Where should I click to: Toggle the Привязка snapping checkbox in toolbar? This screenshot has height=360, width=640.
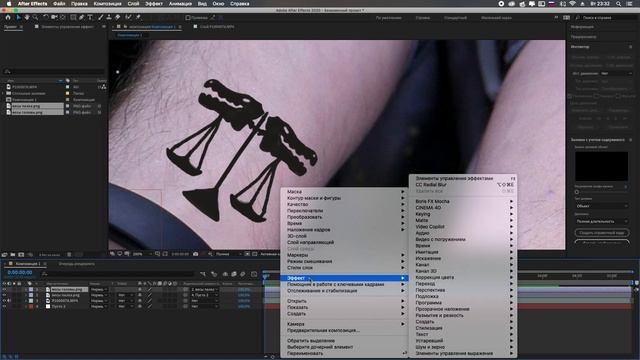[x=188, y=18]
